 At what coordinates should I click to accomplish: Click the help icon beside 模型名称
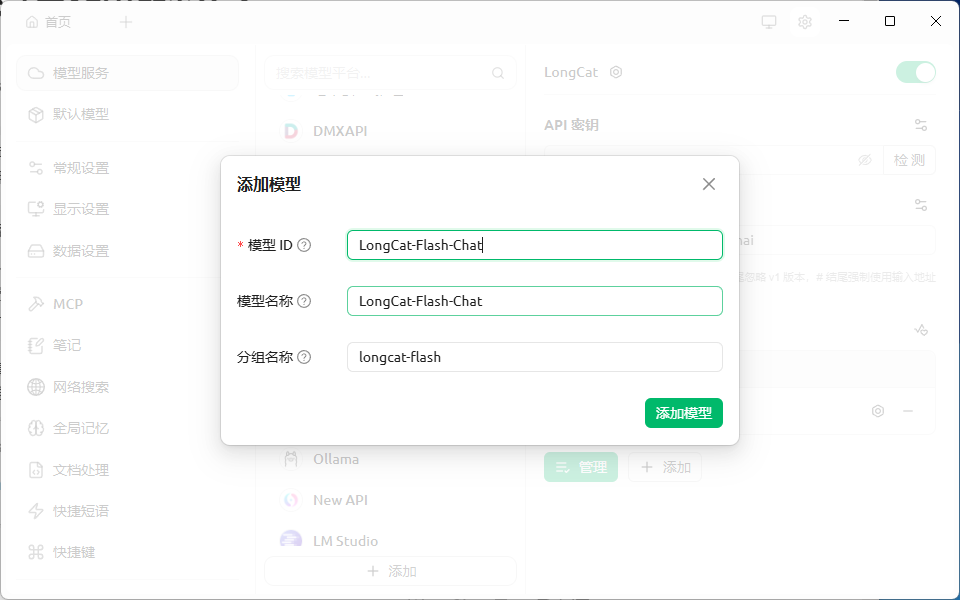click(x=304, y=301)
